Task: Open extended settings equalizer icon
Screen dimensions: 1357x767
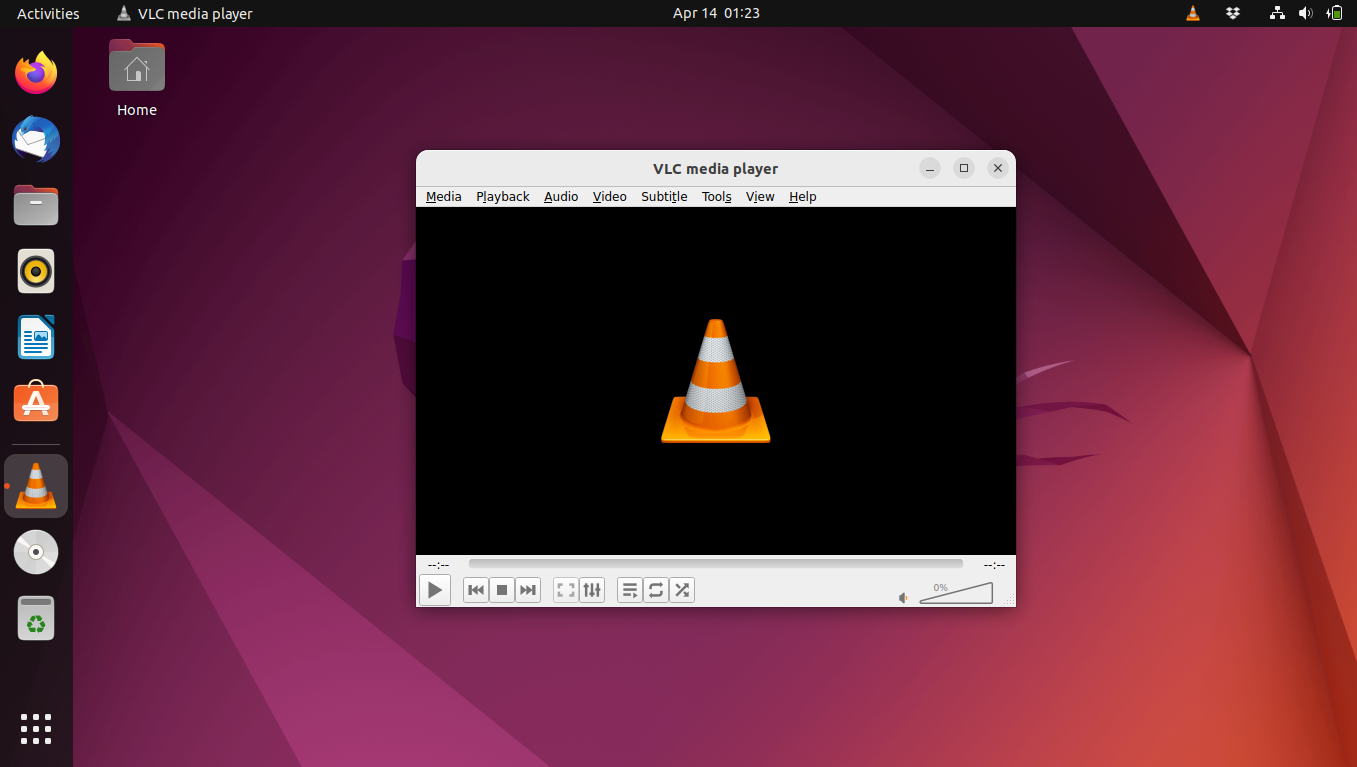Action: (x=592, y=590)
